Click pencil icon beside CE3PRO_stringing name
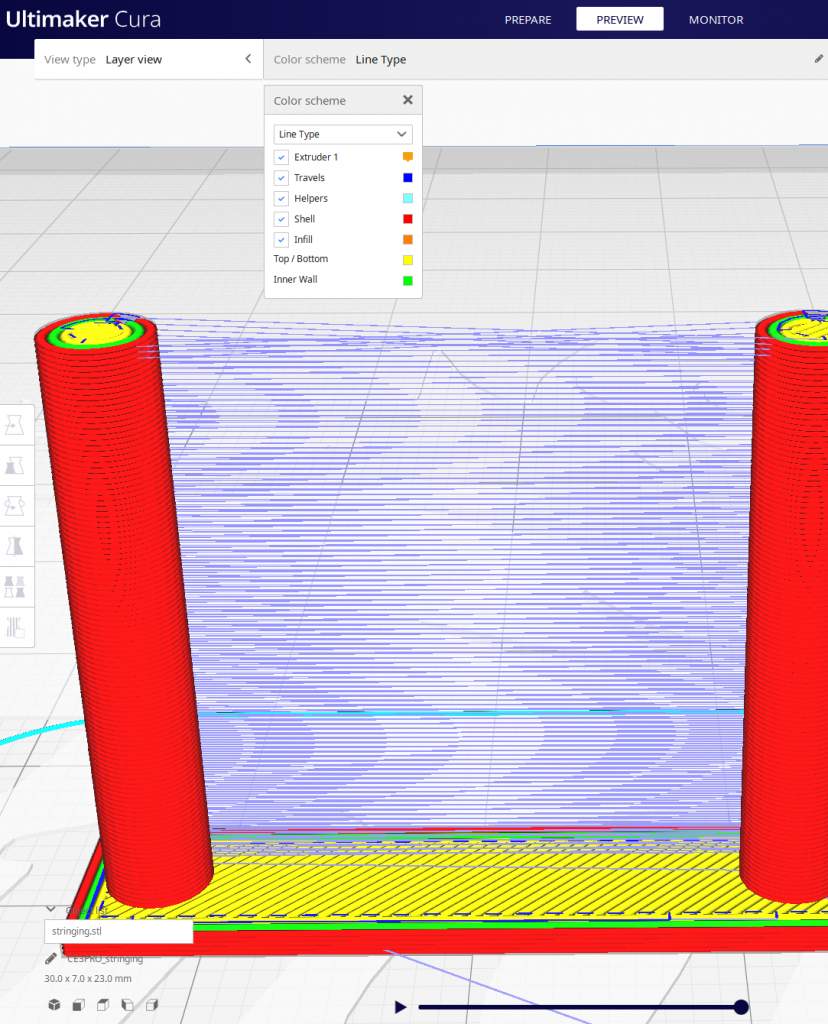Viewport: 828px width, 1024px height. pyautogui.click(x=51, y=959)
